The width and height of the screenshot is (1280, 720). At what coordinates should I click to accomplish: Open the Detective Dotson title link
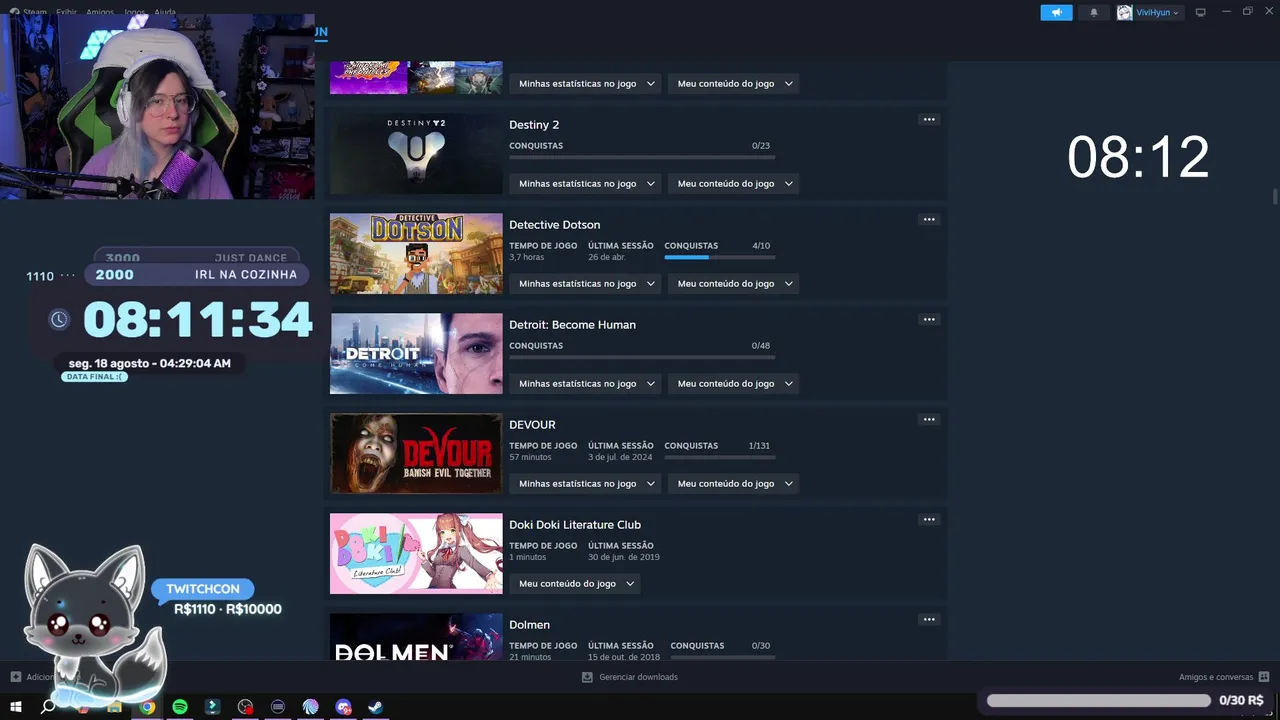[x=554, y=225]
